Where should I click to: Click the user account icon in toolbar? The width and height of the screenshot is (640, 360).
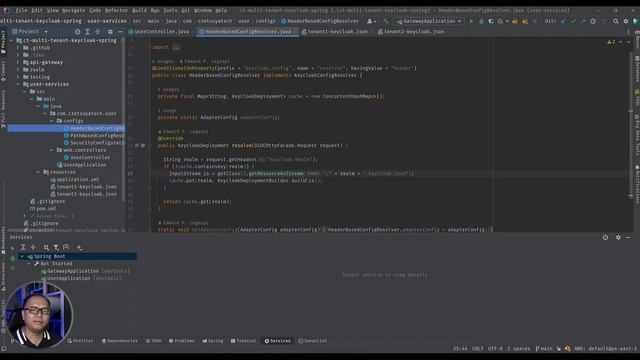tap(371, 21)
